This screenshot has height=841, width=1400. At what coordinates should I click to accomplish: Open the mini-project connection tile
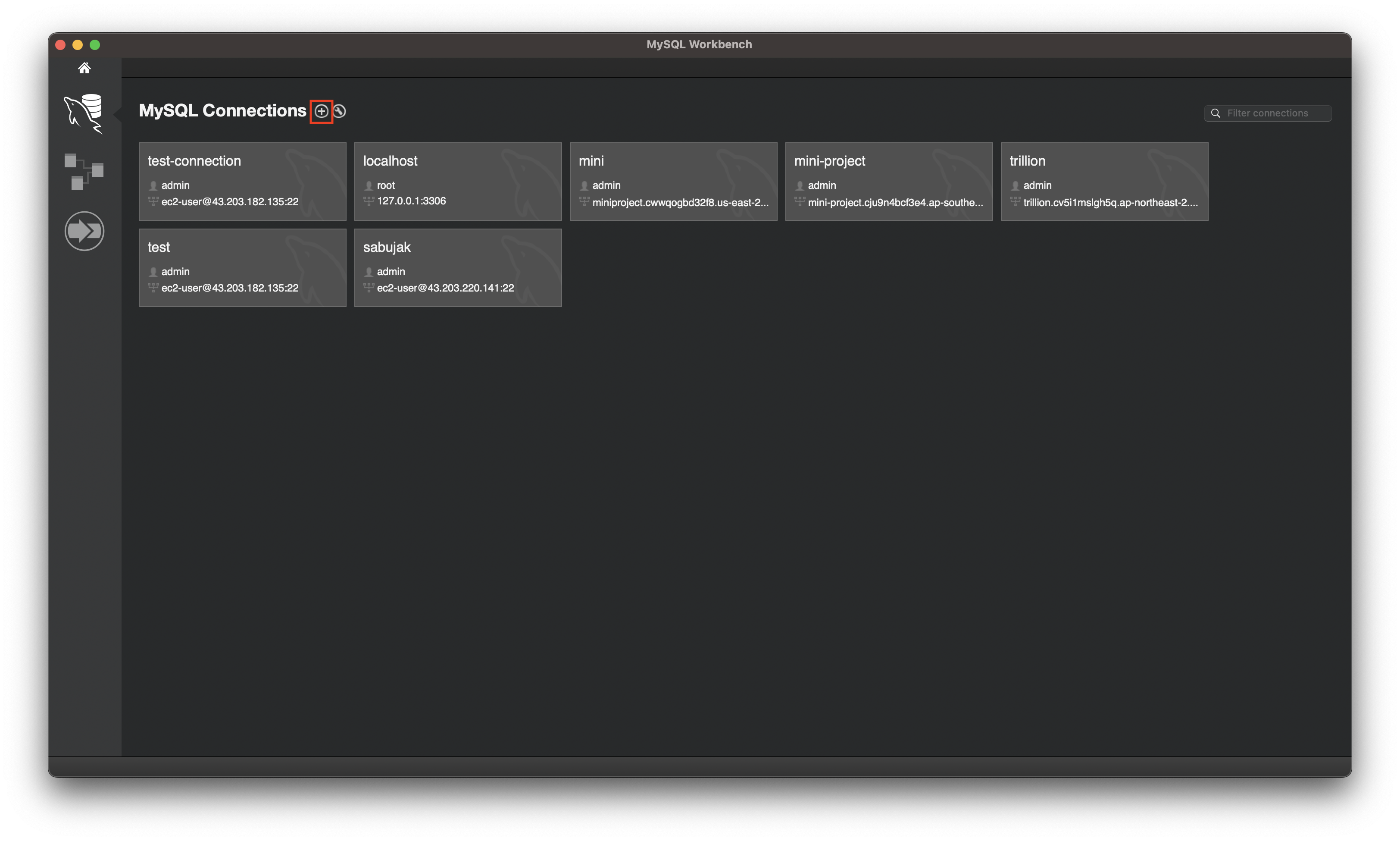tap(889, 181)
